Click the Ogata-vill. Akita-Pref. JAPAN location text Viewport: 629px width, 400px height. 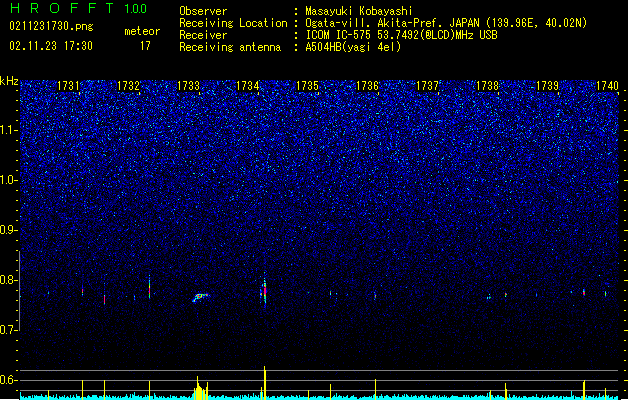pos(446,23)
